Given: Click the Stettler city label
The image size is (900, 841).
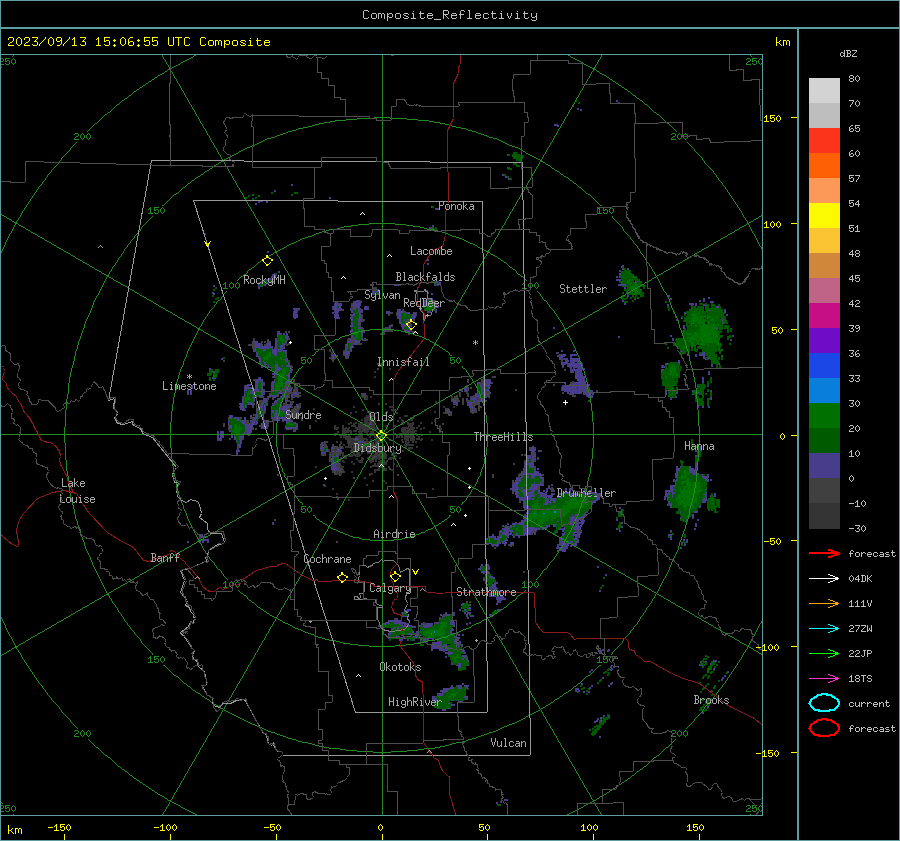Looking at the screenshot, I should (583, 289).
